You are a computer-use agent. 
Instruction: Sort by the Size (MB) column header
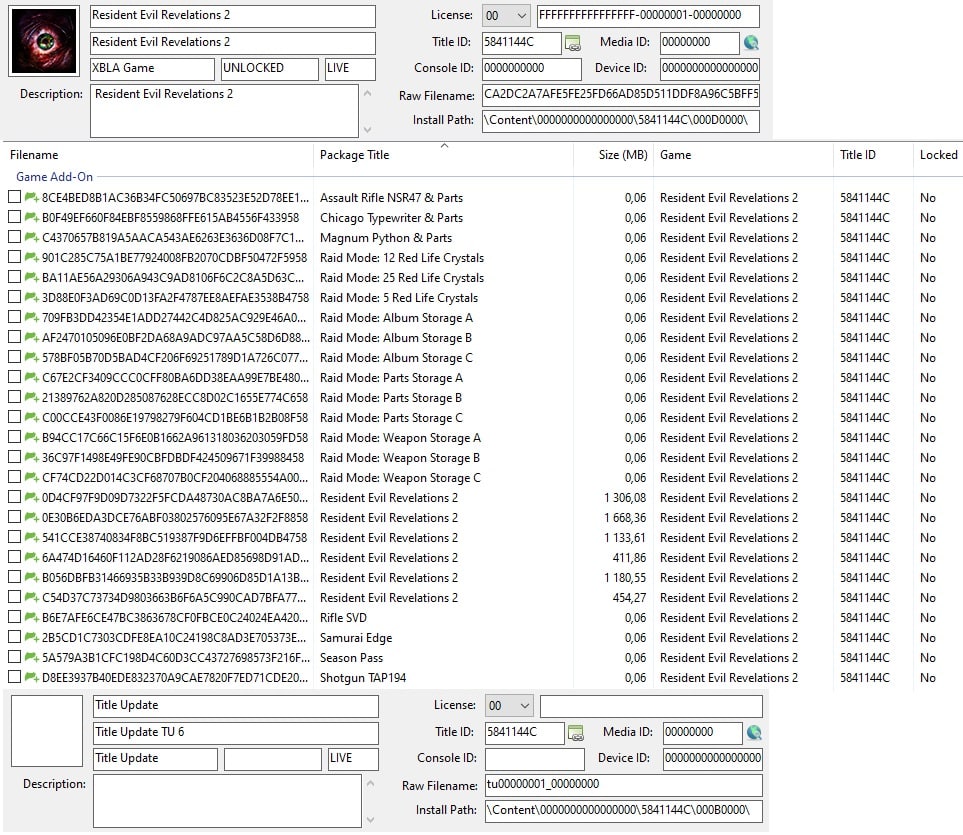[623, 155]
